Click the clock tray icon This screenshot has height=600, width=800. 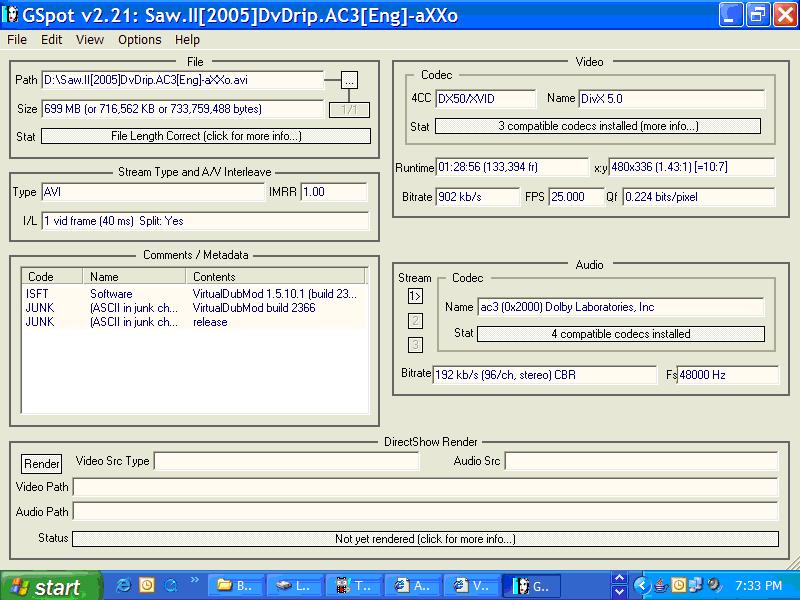coord(679,585)
